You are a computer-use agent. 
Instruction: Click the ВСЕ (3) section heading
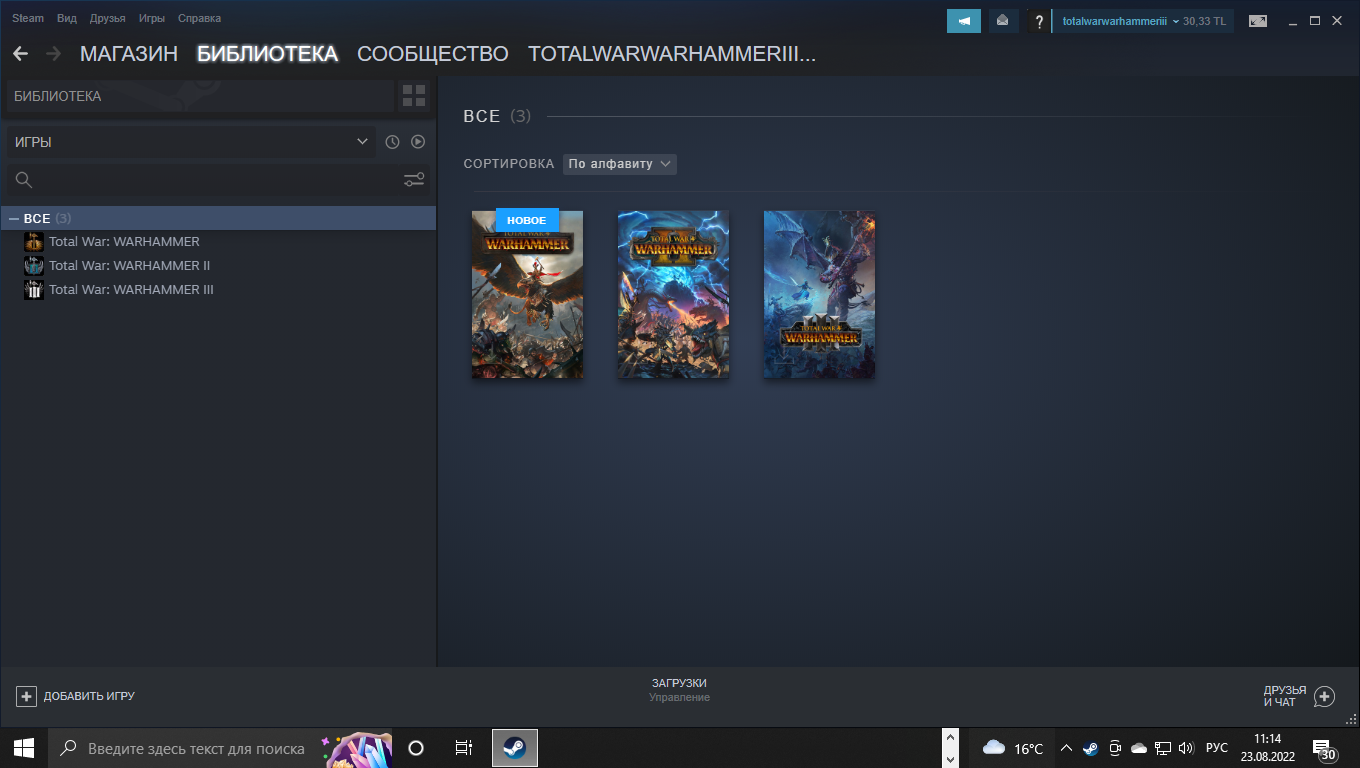pos(497,116)
